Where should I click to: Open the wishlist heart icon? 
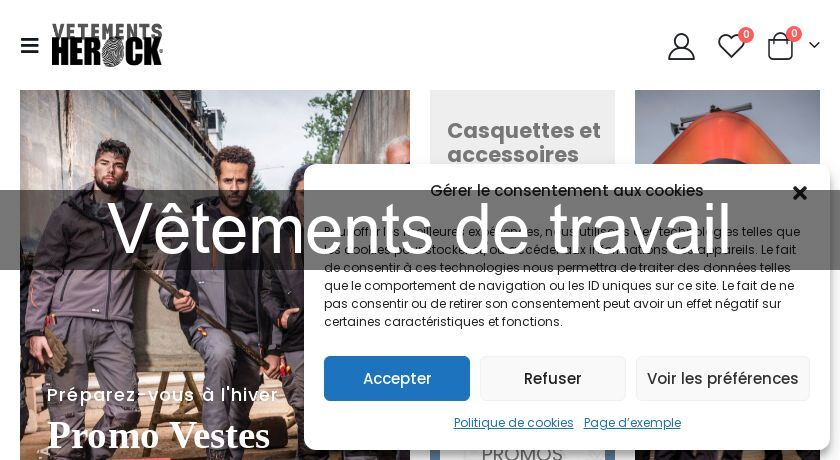click(x=731, y=46)
